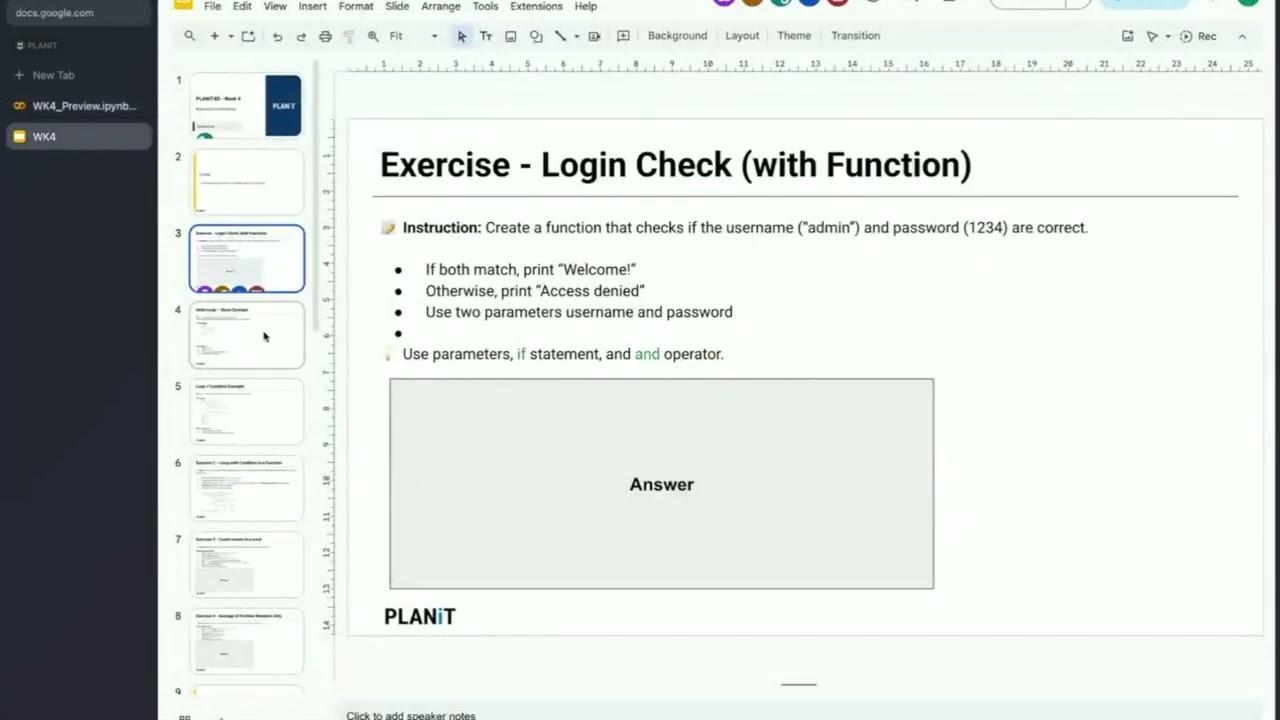Expand the pointer options dropdown near Rec

click(1167, 36)
